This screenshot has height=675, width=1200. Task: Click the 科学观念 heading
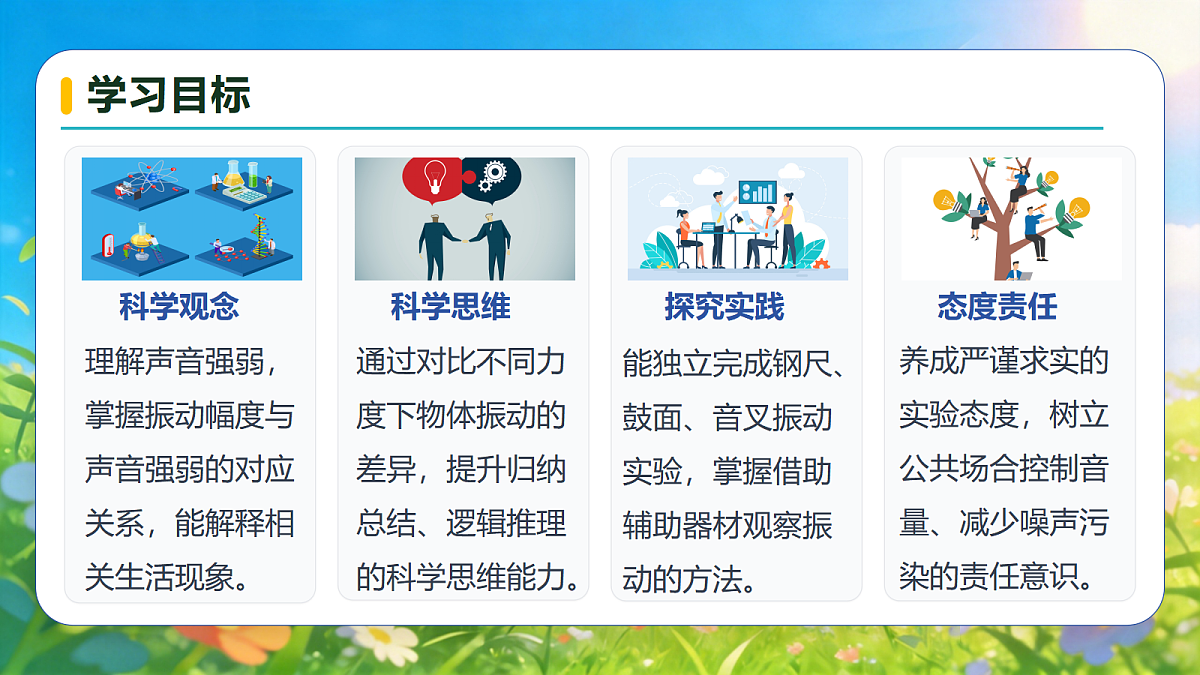[x=179, y=307]
